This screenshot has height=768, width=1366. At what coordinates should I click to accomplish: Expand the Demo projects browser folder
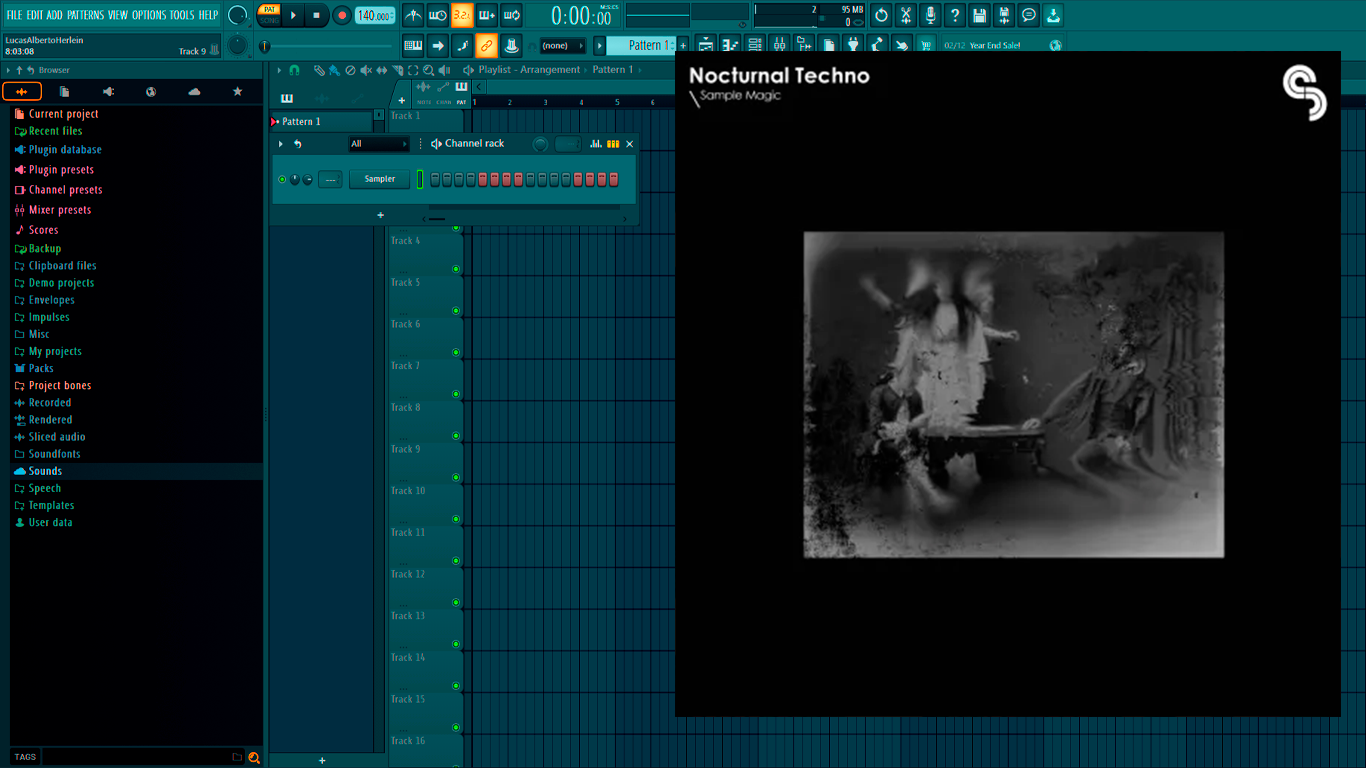point(61,283)
